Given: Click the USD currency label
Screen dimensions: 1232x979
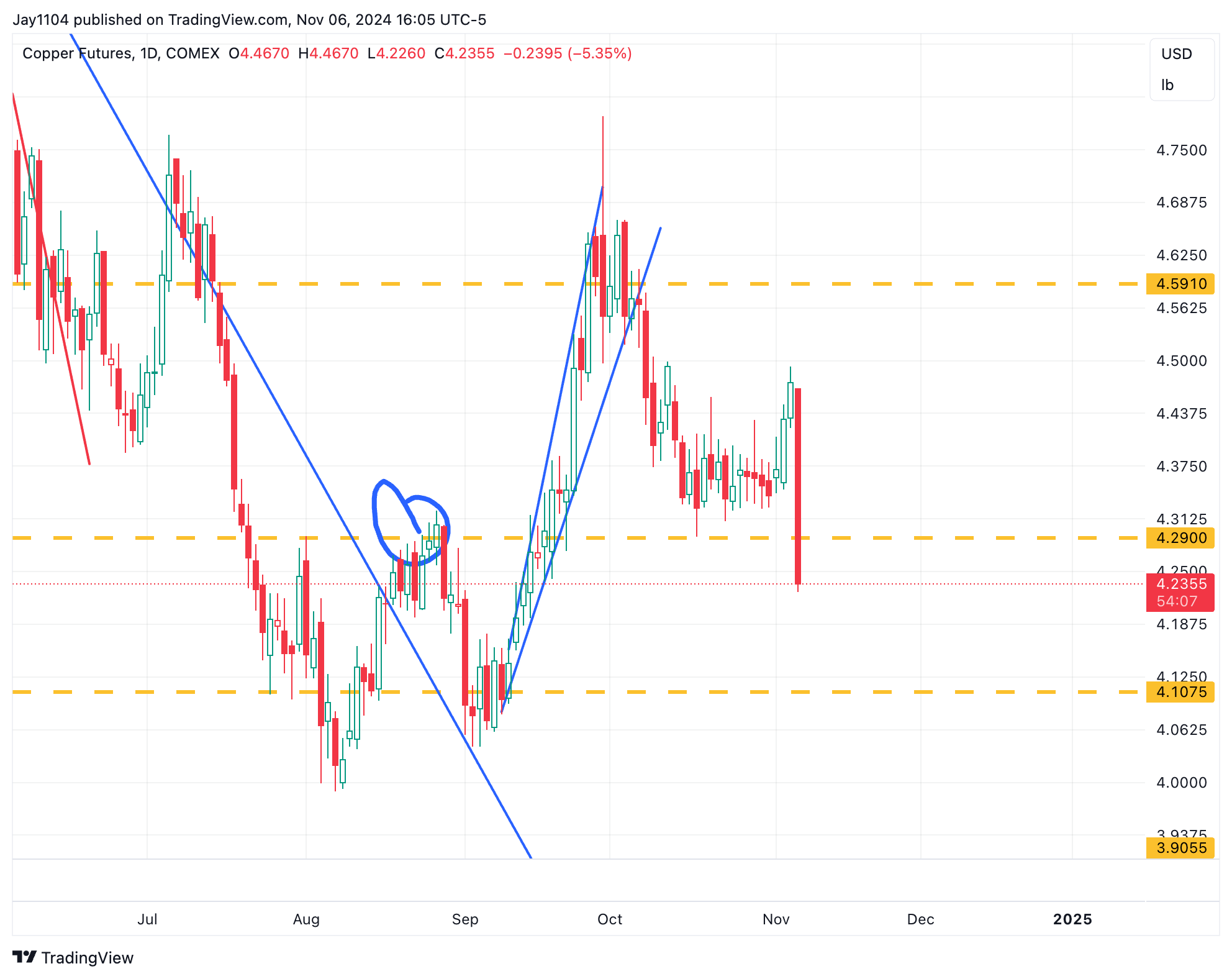Looking at the screenshot, I should point(1177,54).
